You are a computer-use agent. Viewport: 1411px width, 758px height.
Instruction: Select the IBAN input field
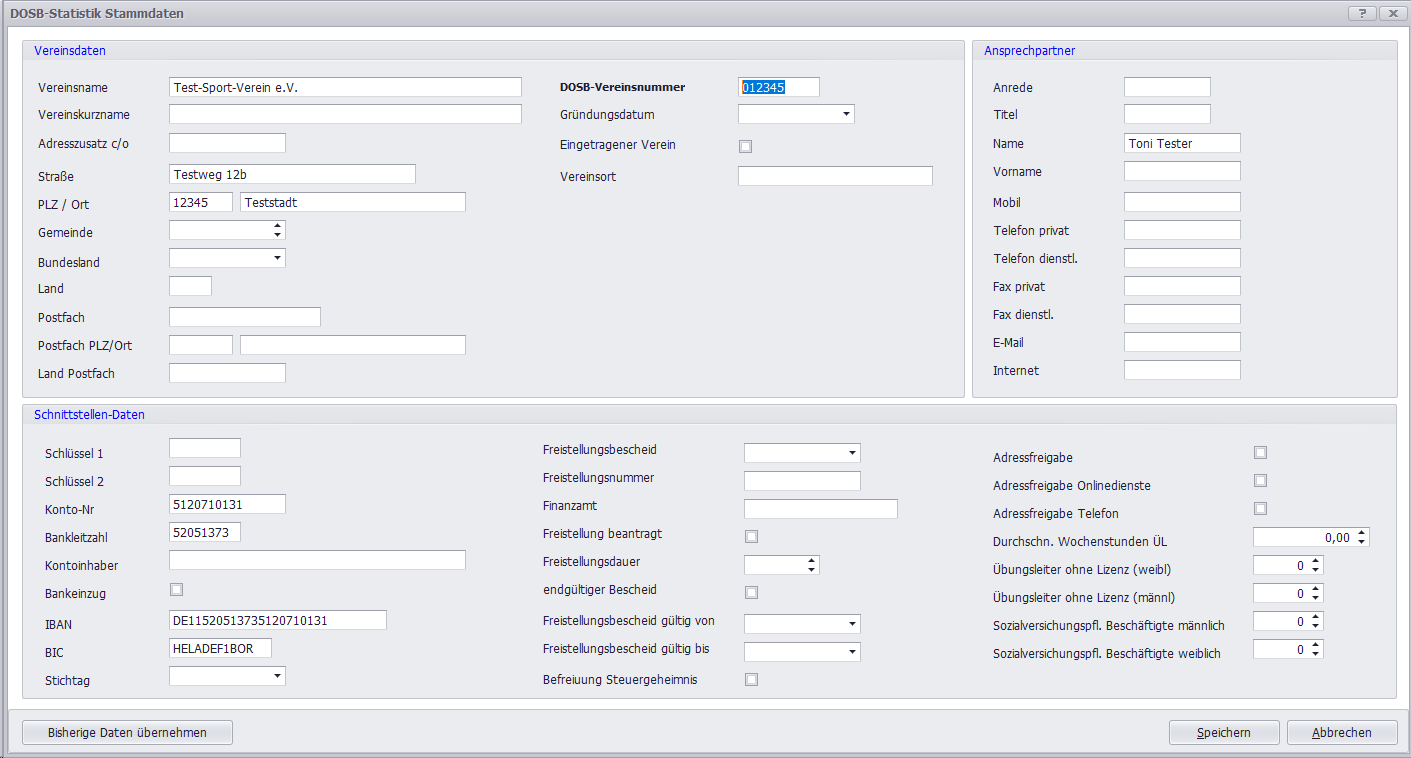(277, 620)
